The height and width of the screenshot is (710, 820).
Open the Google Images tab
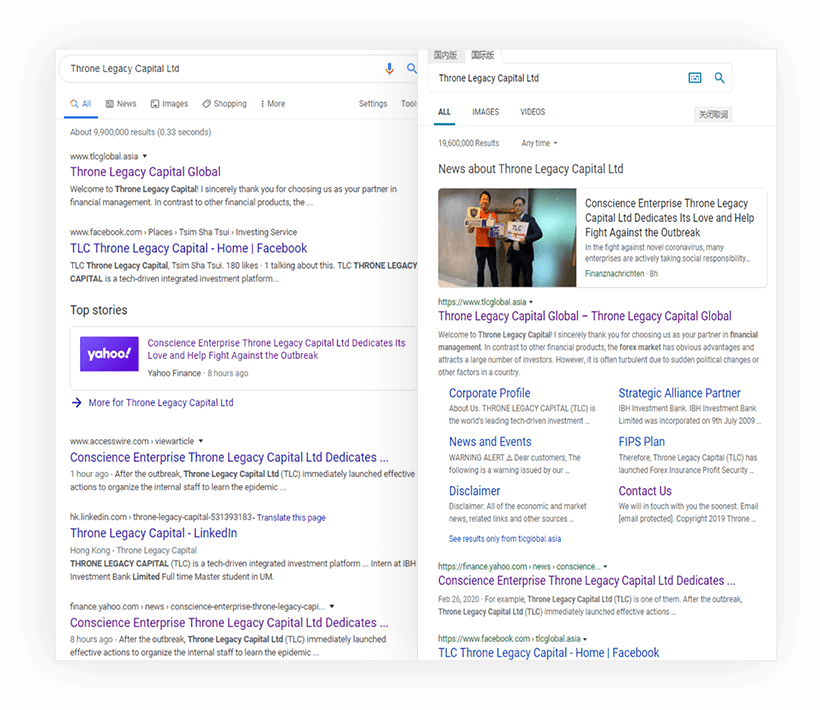coord(169,104)
